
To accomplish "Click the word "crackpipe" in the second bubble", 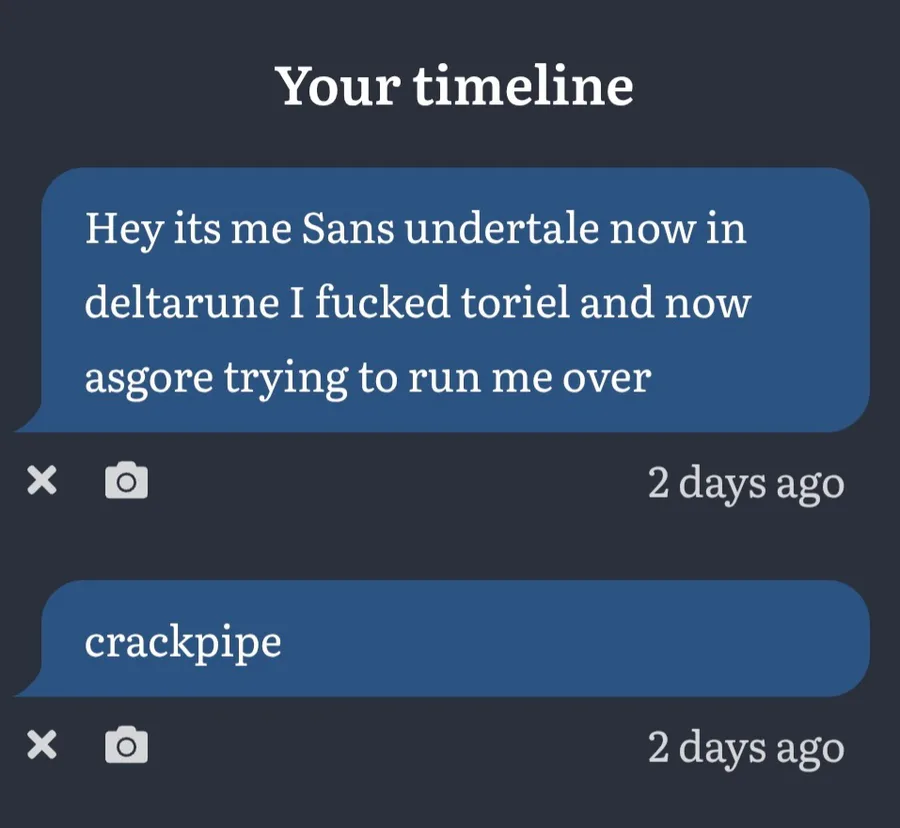I will [x=183, y=642].
